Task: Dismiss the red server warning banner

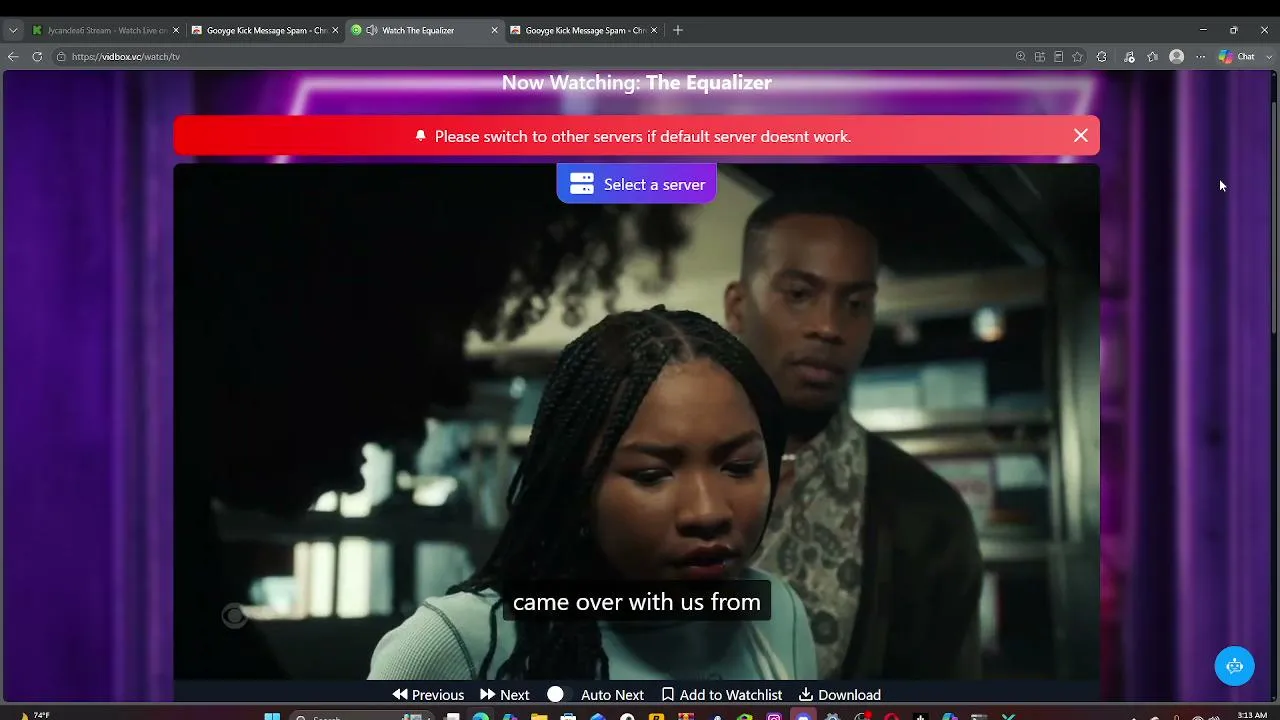Action: coord(1081,136)
